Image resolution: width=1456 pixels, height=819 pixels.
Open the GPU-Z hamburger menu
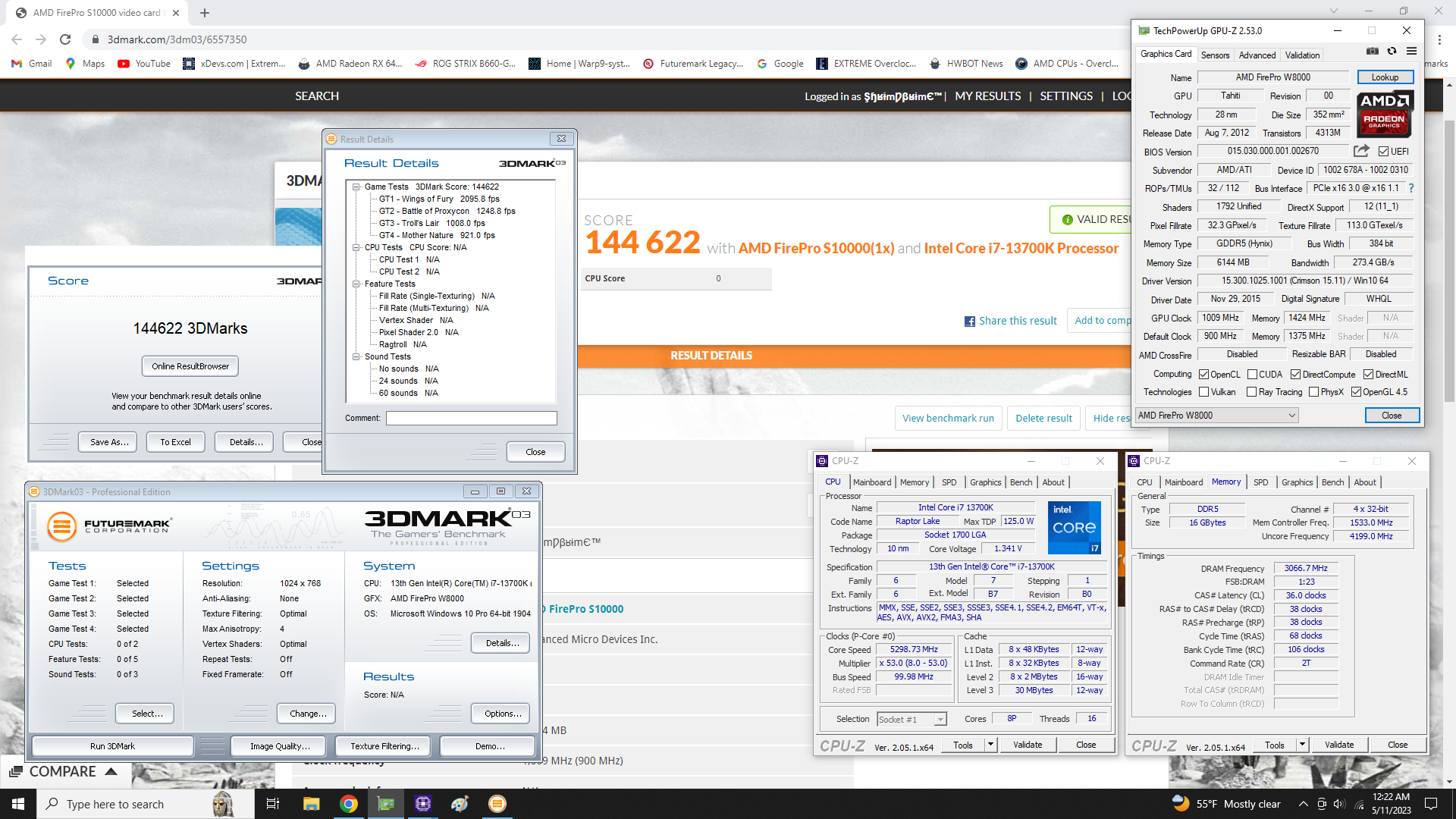[1411, 52]
